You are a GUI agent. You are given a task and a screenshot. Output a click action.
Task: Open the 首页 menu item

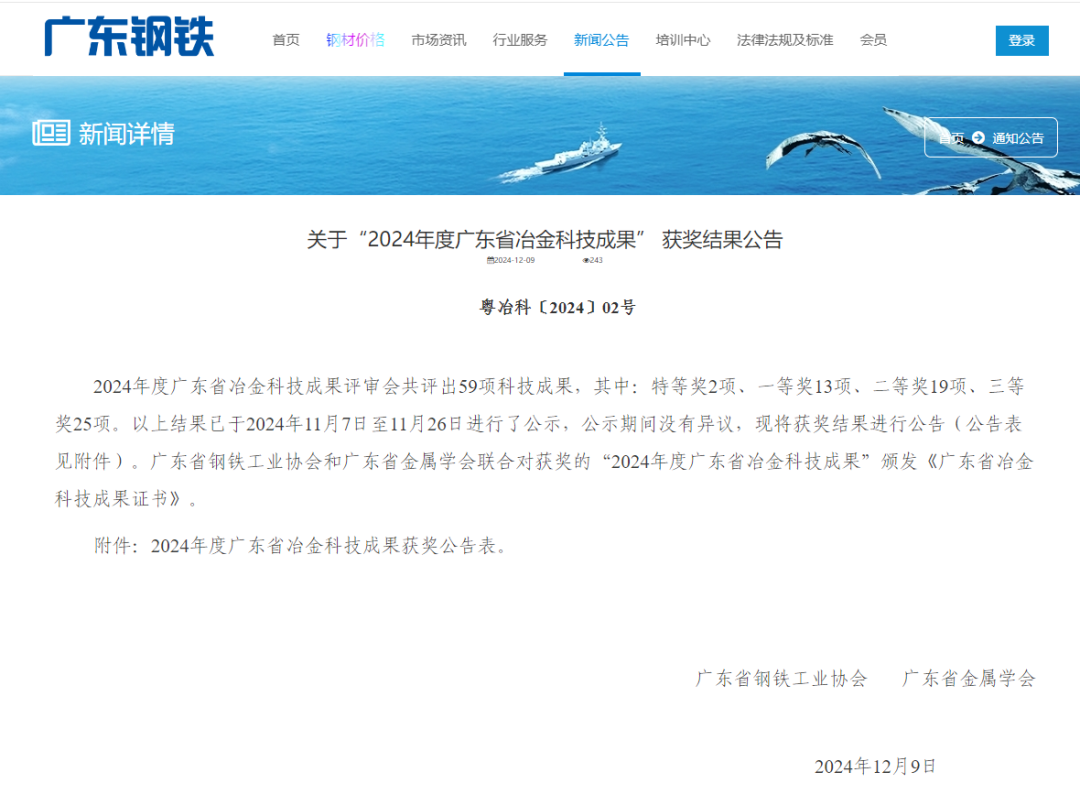pyautogui.click(x=284, y=40)
